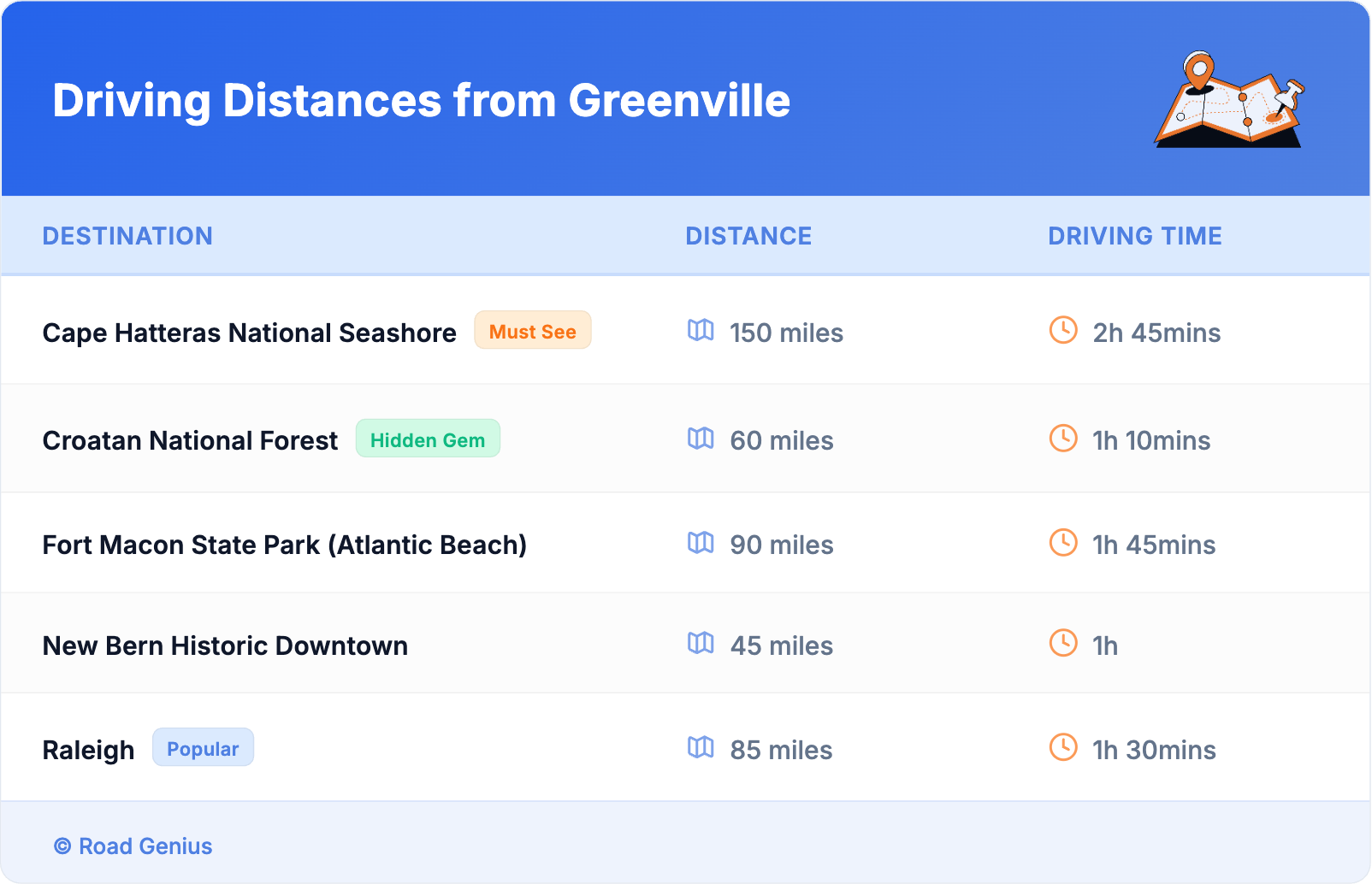Viewport: 1372px width, 884px height.
Task: Click the map icon beside 45 miles
Action: pyautogui.click(x=701, y=644)
